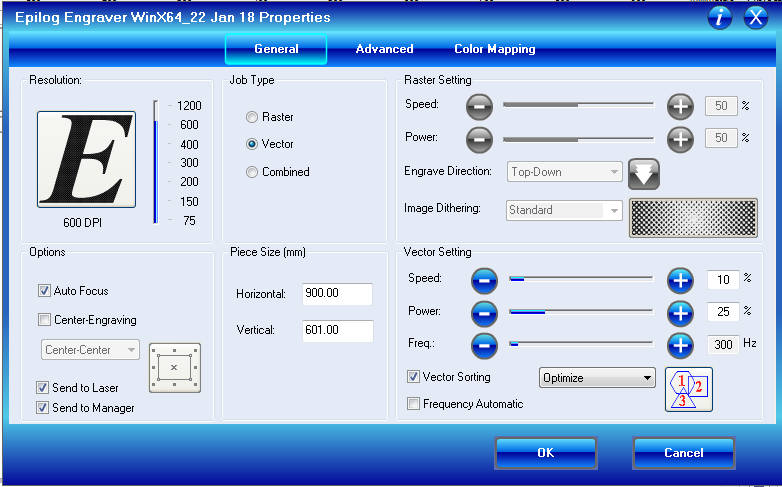Enable the Frequency Automatic checkbox
The height and width of the screenshot is (487, 782).
coord(413,404)
